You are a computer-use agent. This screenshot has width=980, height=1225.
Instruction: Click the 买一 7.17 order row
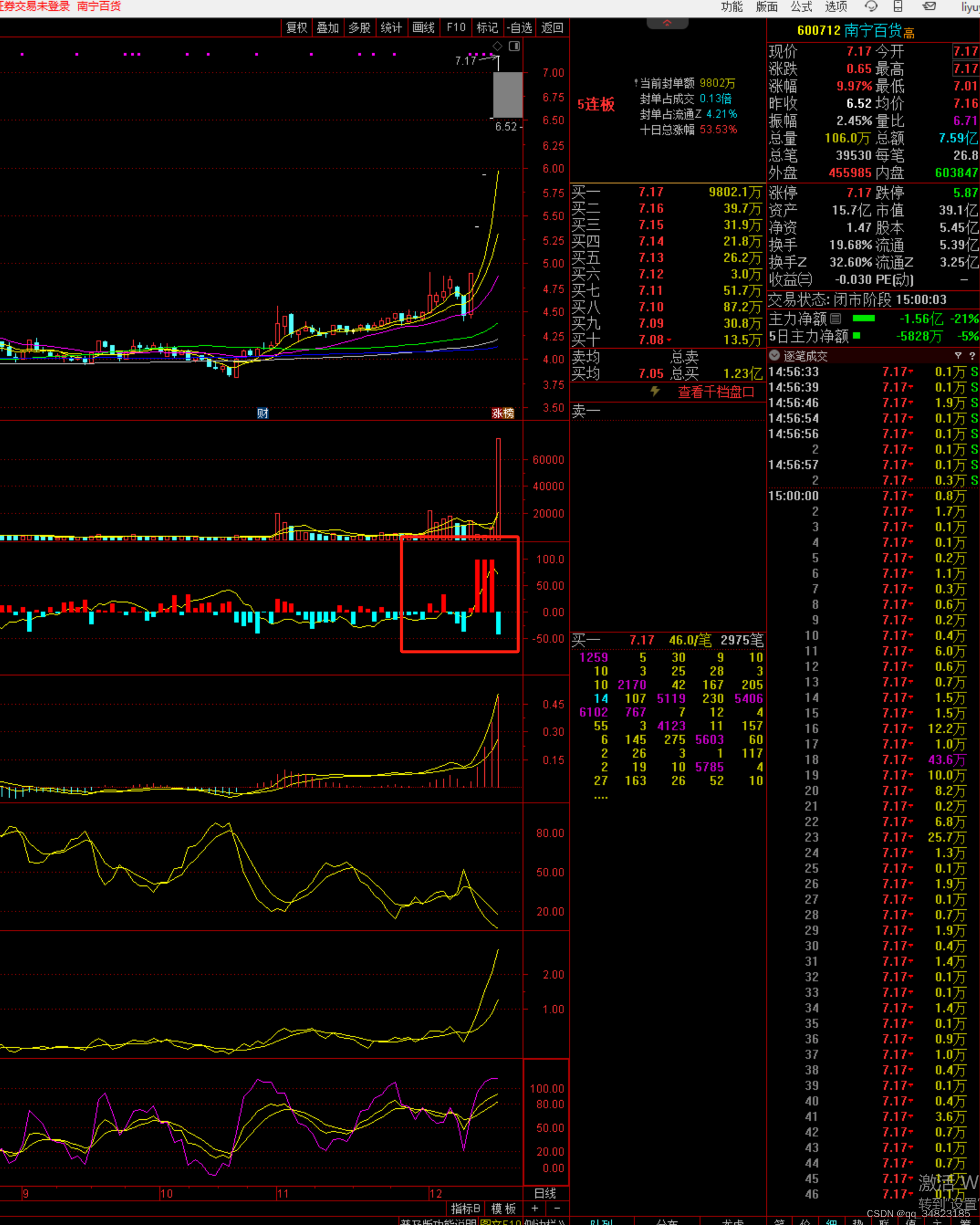667,192
